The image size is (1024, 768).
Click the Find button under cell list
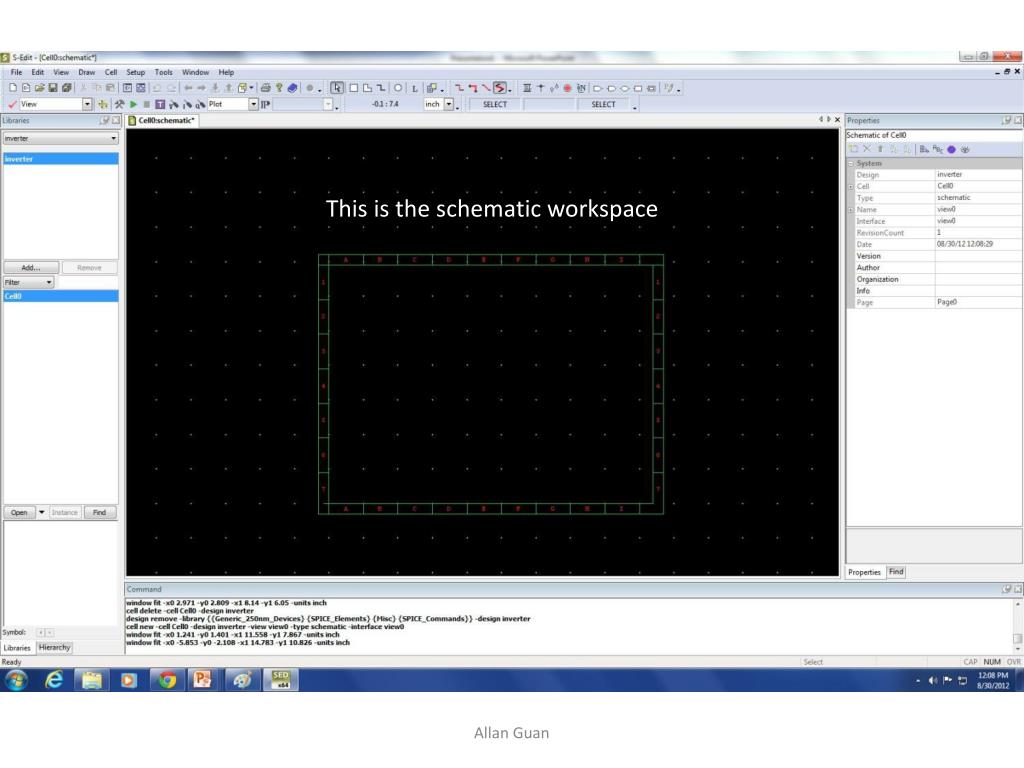(x=99, y=513)
